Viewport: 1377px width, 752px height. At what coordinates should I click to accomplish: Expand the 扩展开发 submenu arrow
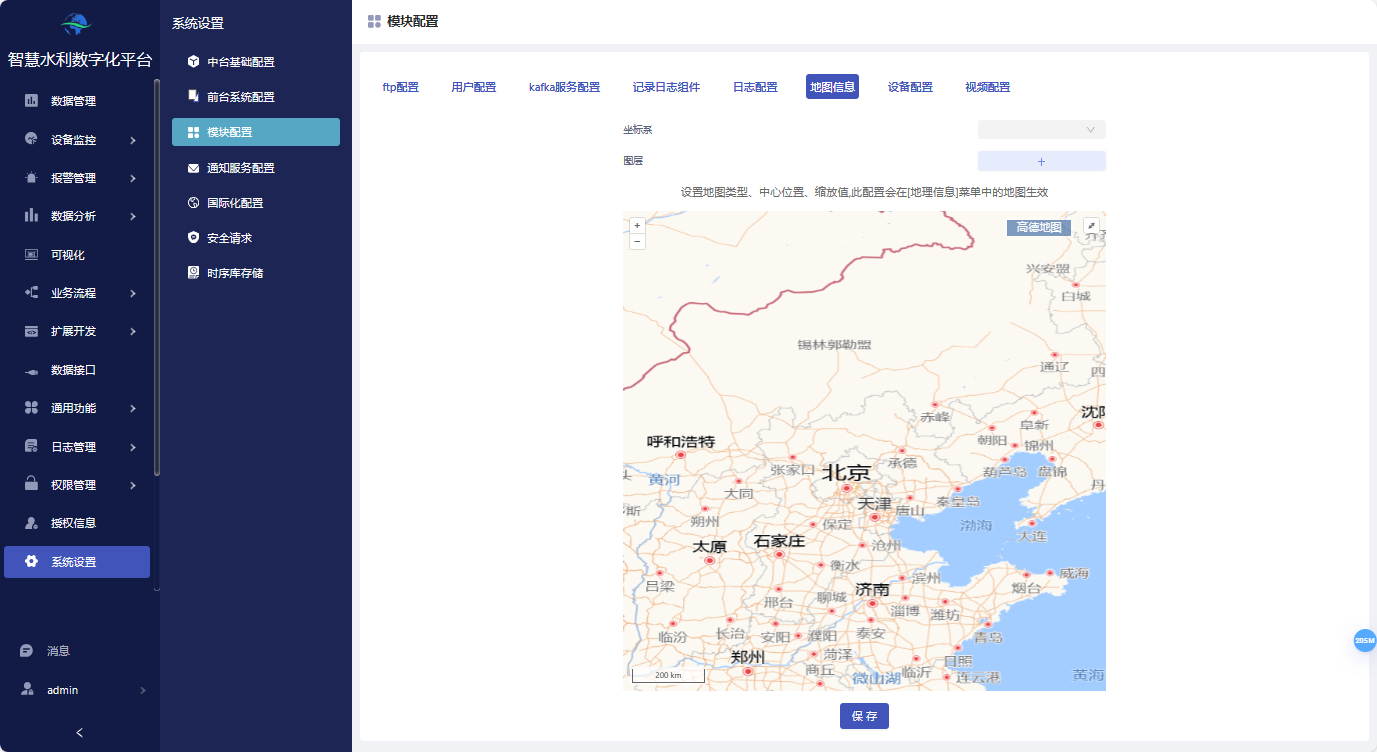click(x=133, y=331)
